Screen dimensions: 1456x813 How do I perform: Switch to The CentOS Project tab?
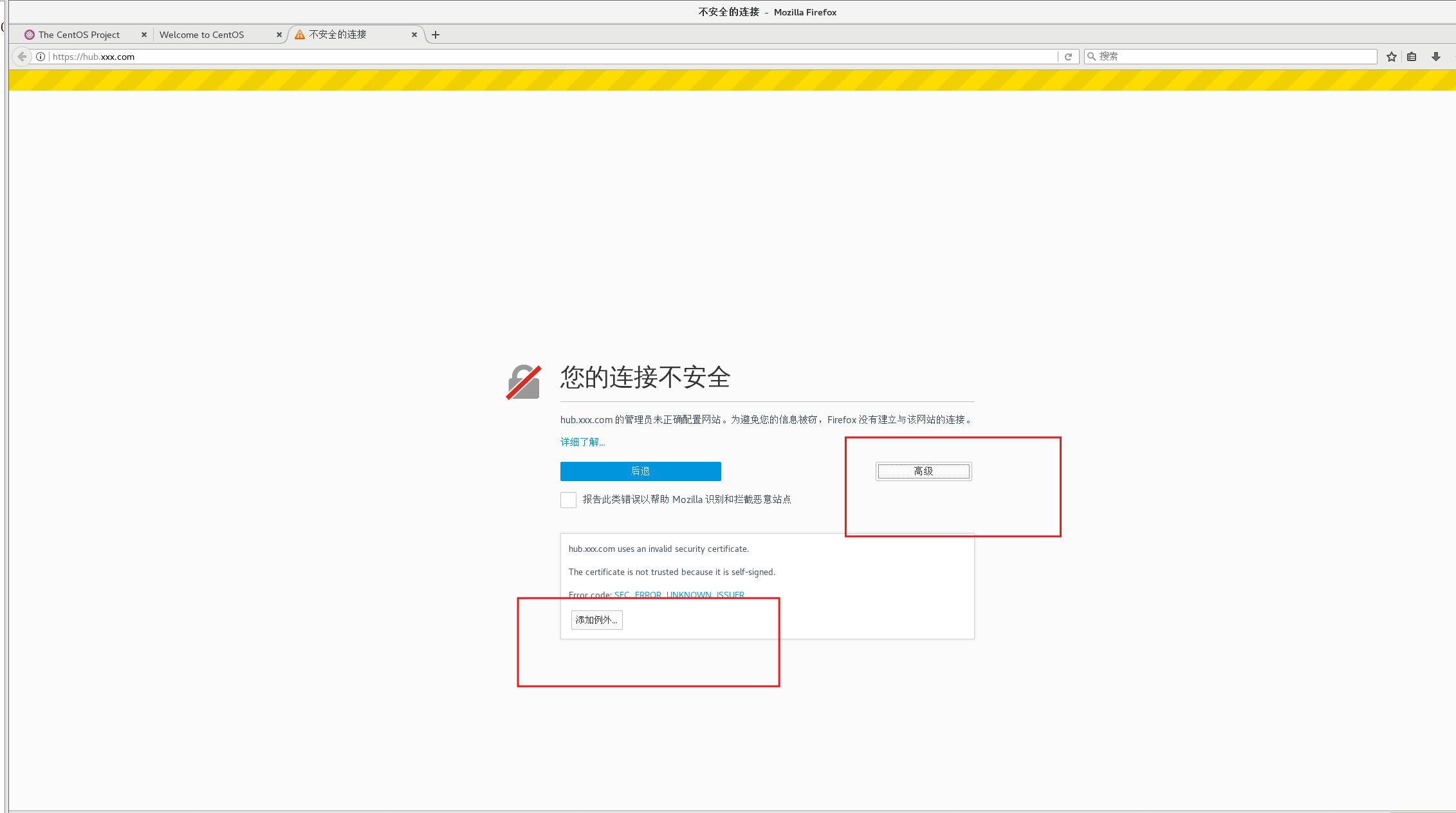[x=78, y=35]
